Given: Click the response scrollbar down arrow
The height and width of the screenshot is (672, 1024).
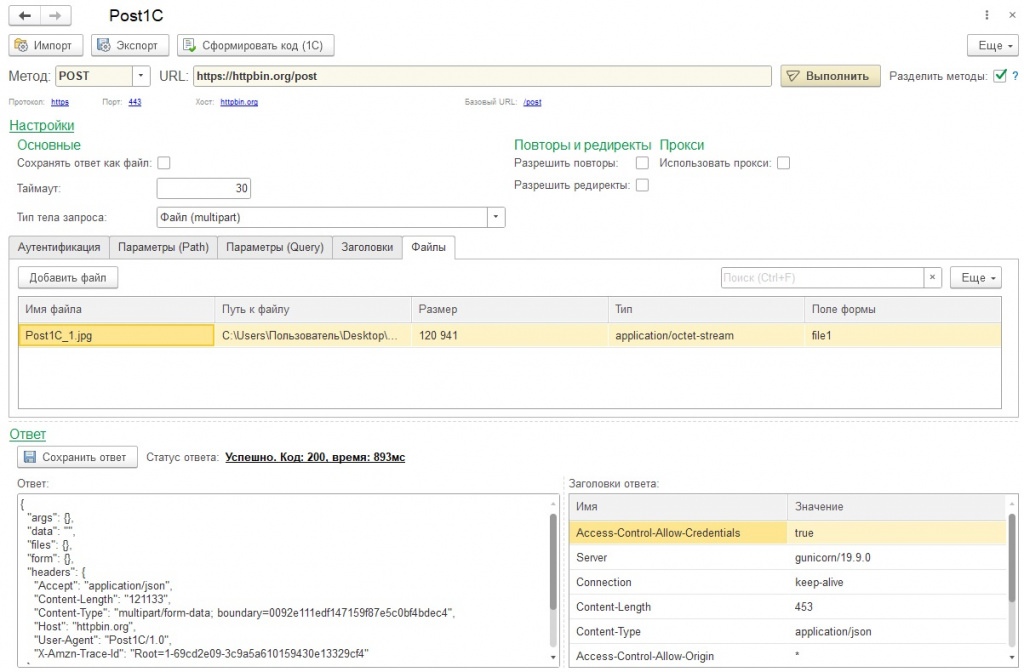Looking at the screenshot, I should tap(554, 658).
